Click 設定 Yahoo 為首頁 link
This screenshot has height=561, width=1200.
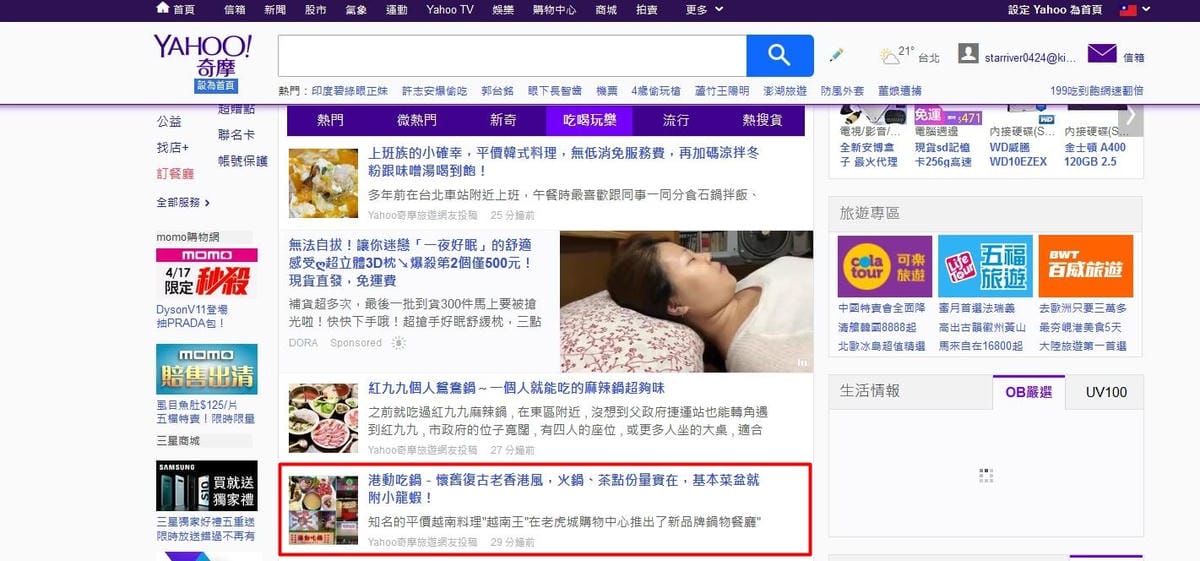click(x=1055, y=10)
